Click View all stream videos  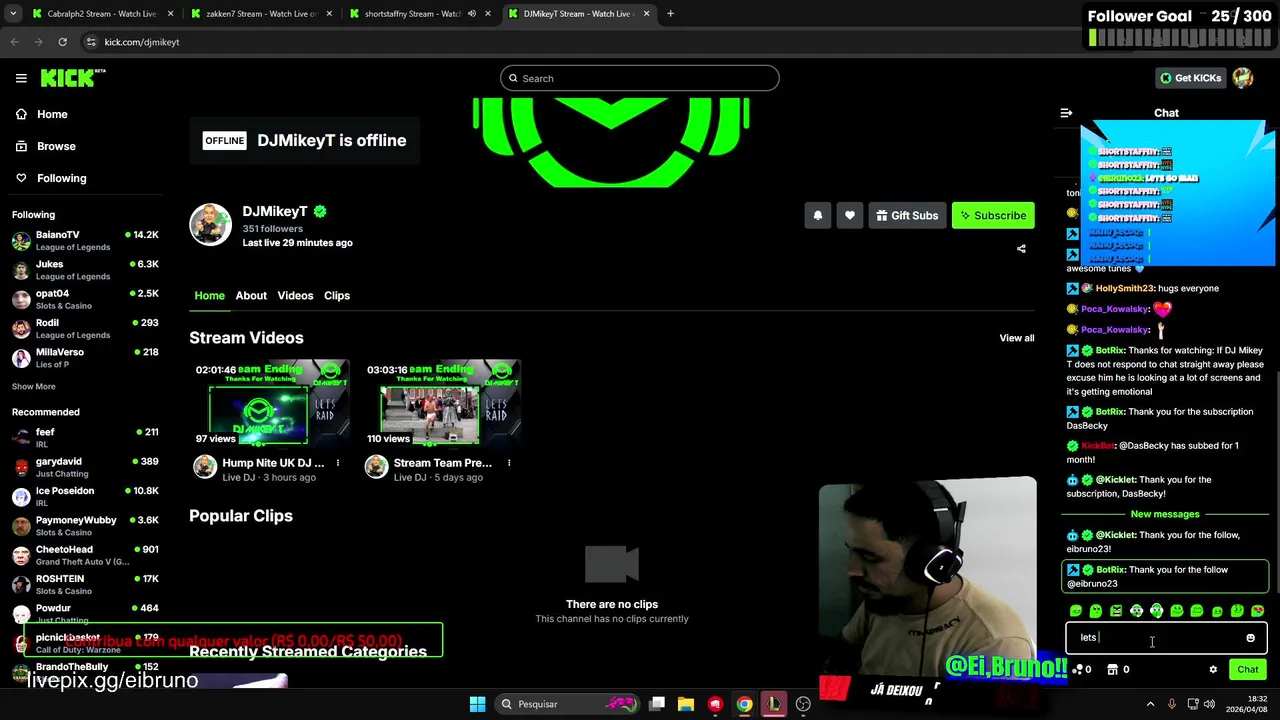pyautogui.click(x=1017, y=338)
